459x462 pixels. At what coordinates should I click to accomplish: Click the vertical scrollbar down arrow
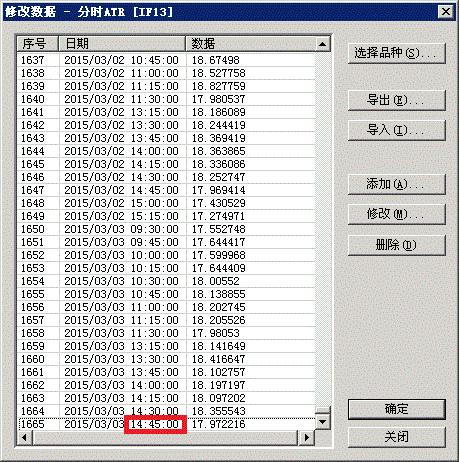click(x=323, y=422)
